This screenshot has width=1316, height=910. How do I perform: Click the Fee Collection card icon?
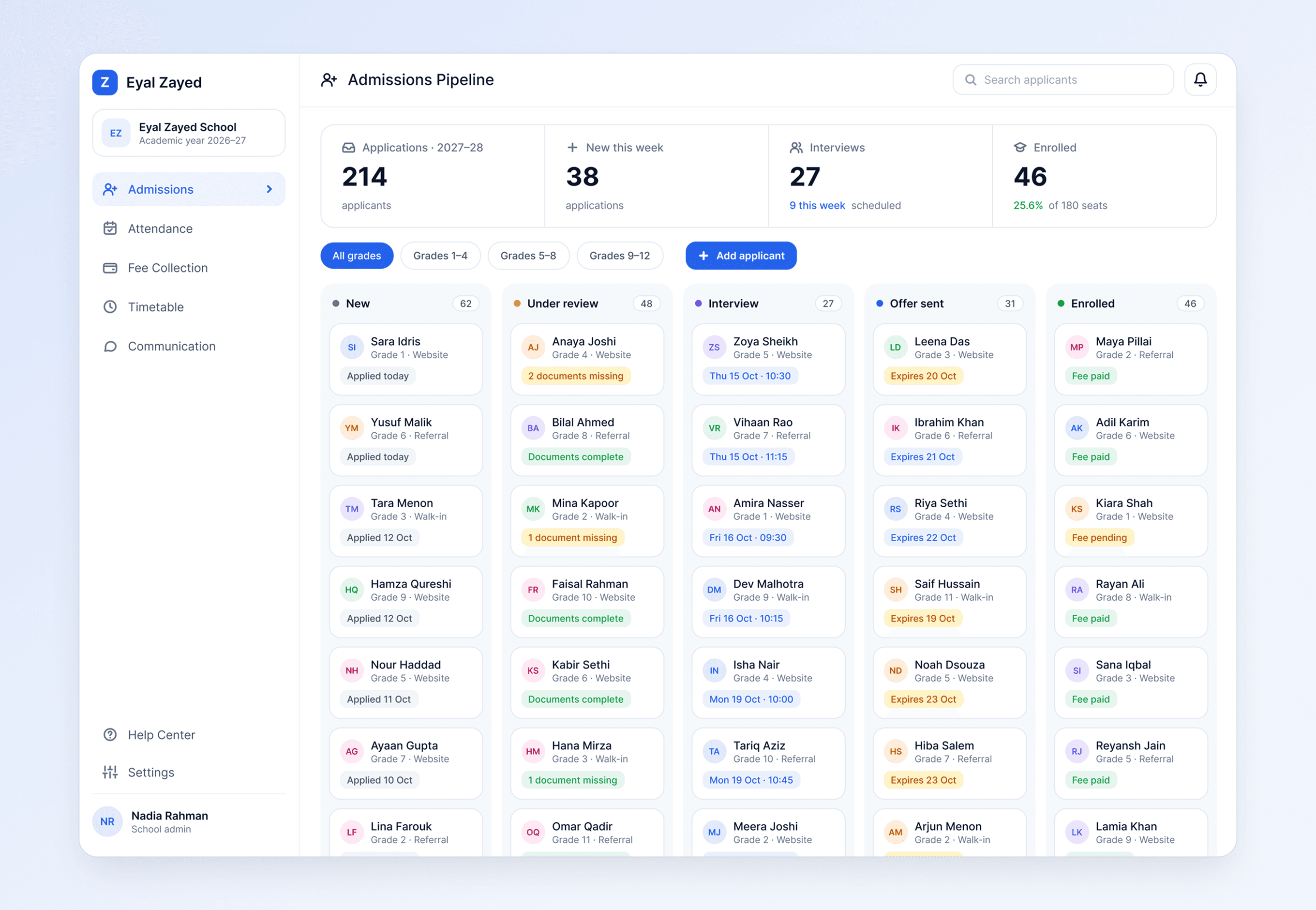(110, 268)
